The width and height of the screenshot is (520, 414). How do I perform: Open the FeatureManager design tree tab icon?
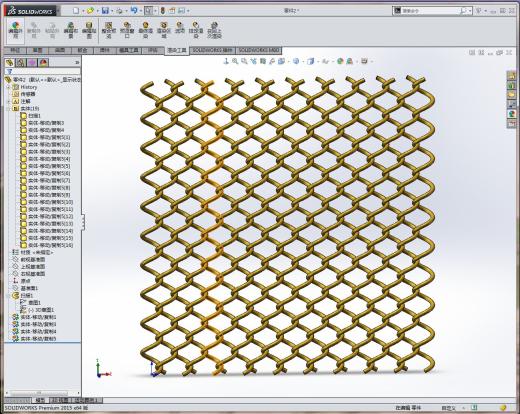tap(9, 62)
